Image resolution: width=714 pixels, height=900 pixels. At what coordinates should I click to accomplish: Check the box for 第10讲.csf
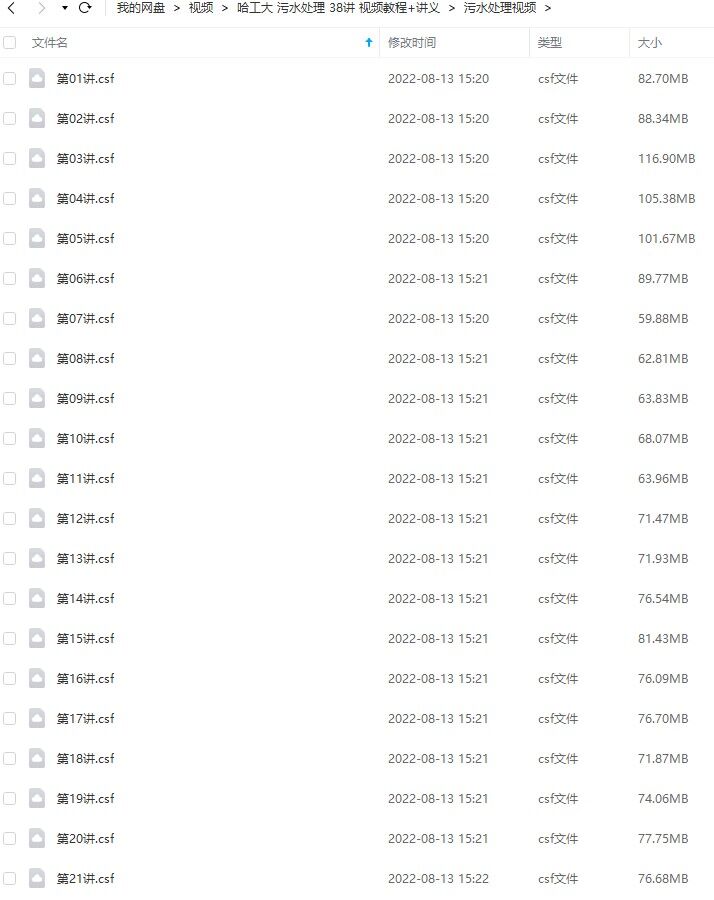[10, 439]
